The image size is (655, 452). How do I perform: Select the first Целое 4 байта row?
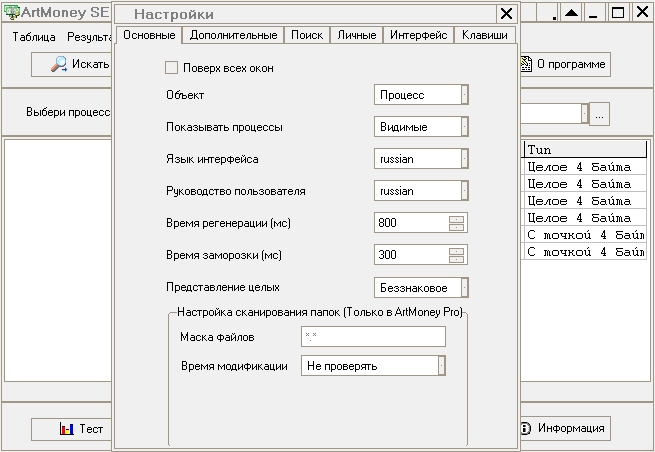pyautogui.click(x=584, y=167)
